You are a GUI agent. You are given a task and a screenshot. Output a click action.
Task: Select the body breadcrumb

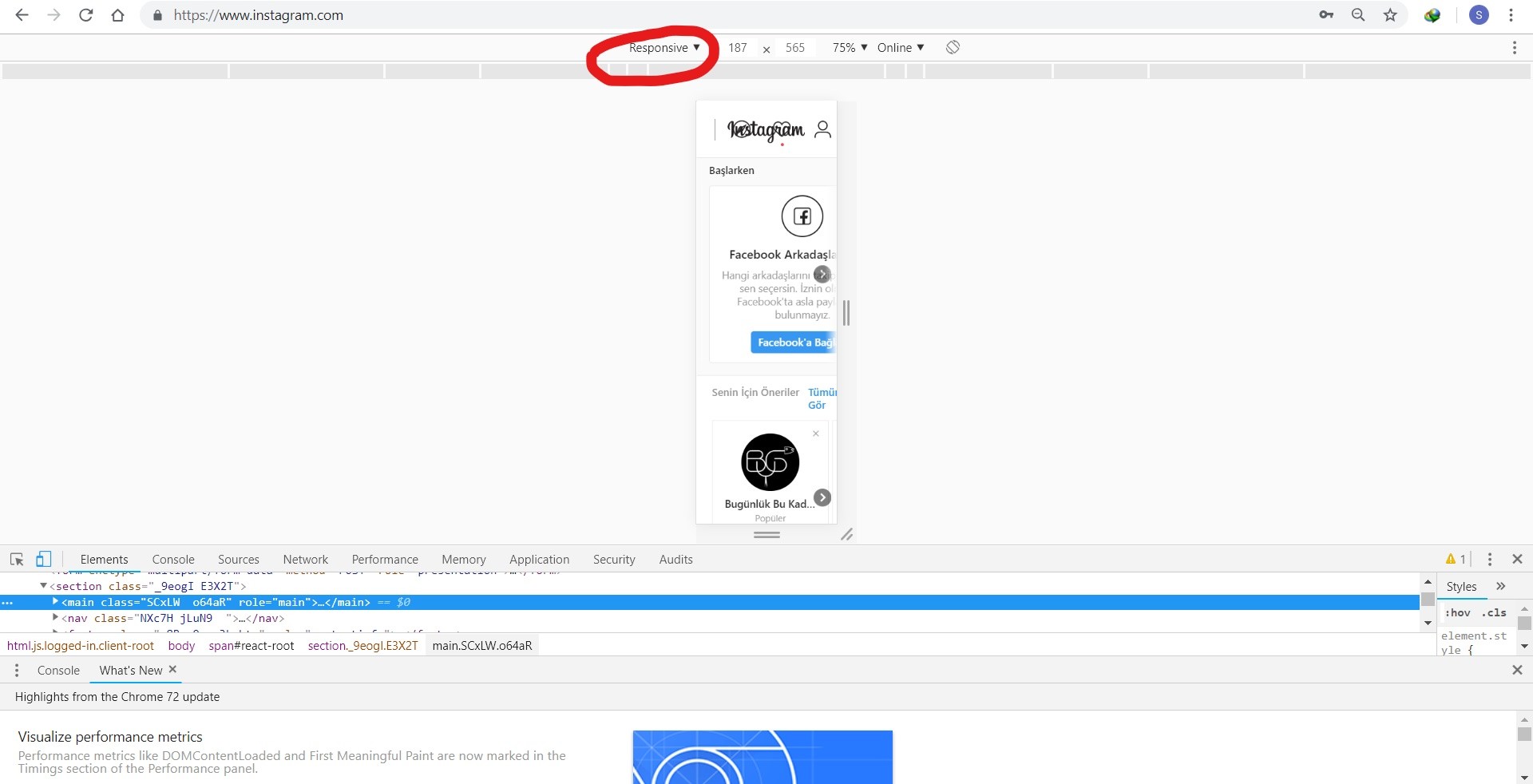click(x=181, y=645)
